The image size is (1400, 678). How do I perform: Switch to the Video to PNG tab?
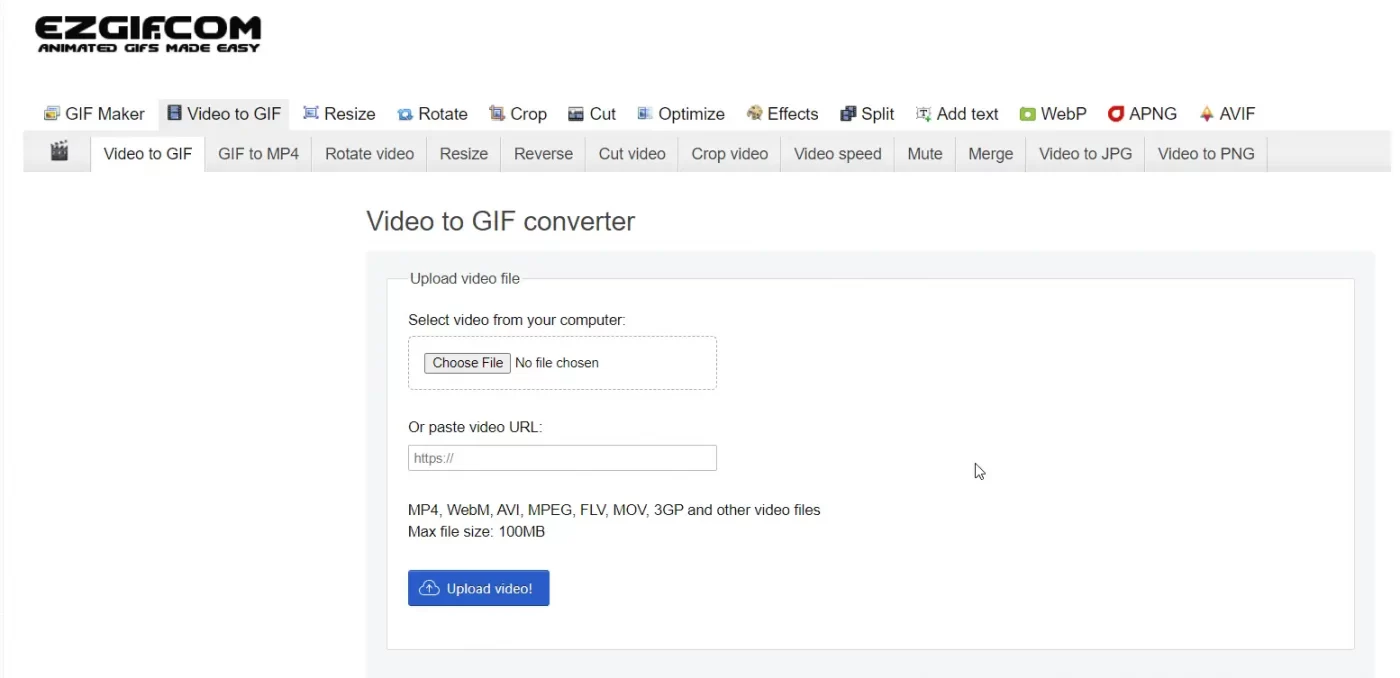coord(1206,154)
